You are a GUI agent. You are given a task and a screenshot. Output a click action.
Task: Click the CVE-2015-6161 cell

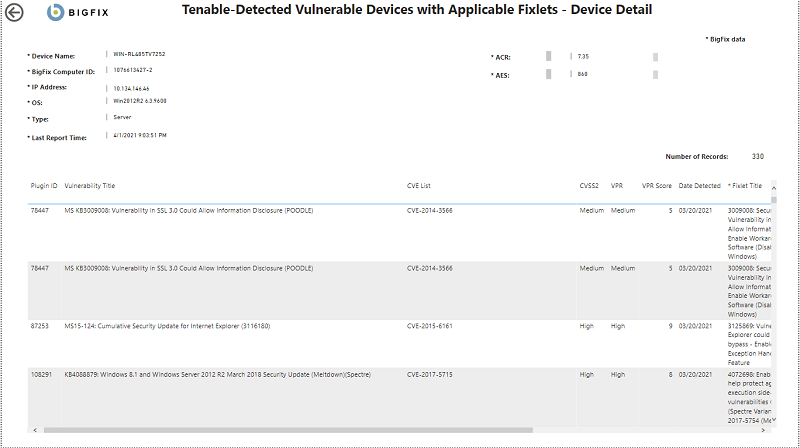coord(429,326)
